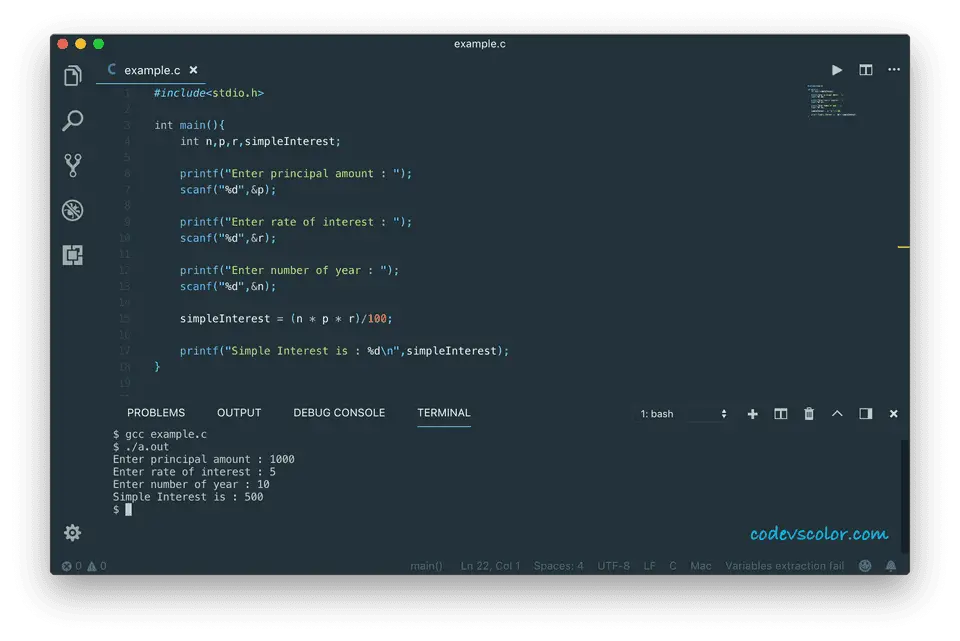Change indentation via 'Spaces: 4'
960x641 pixels.
(x=558, y=566)
